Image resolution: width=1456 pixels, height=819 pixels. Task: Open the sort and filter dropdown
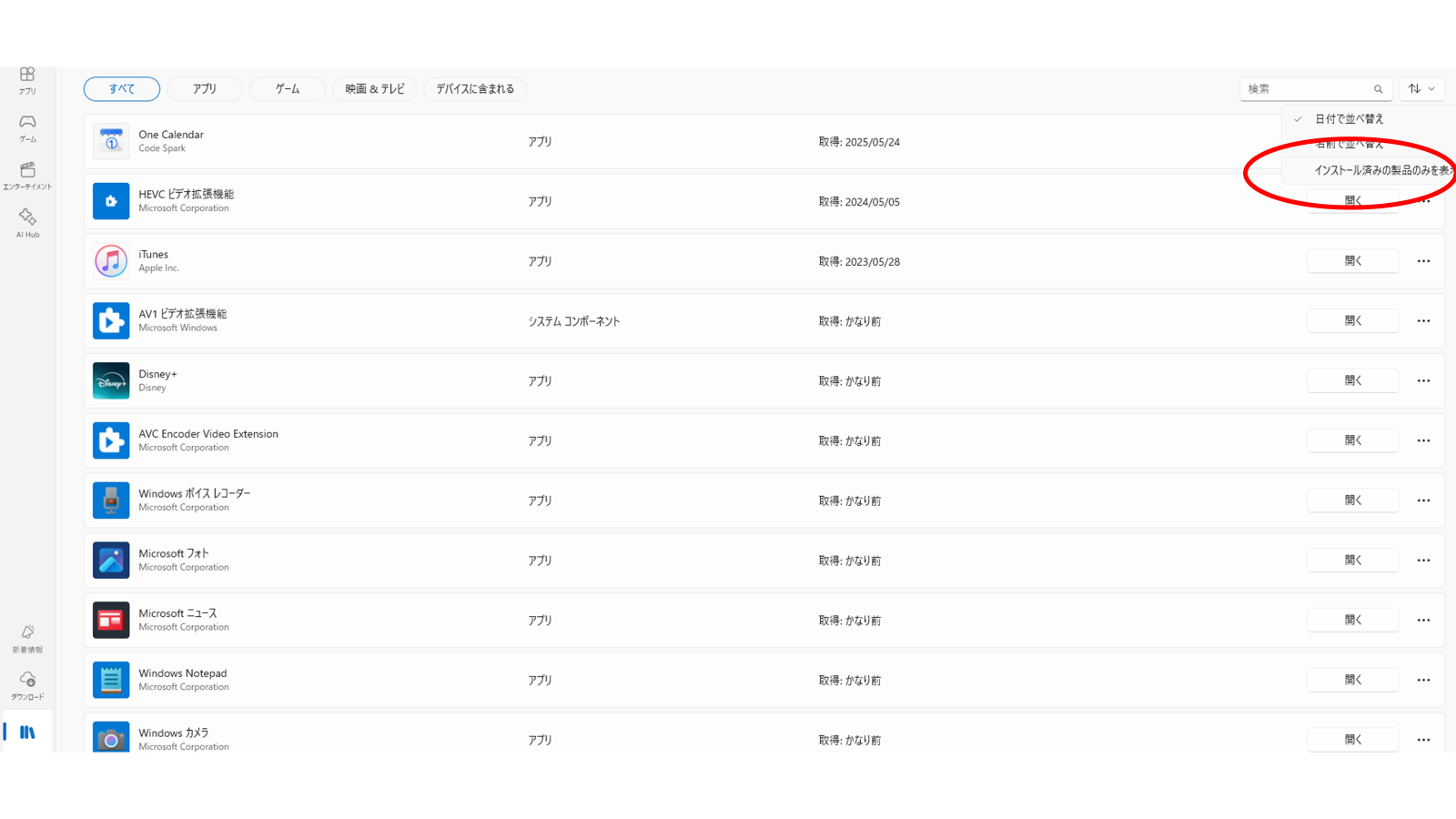click(1421, 89)
